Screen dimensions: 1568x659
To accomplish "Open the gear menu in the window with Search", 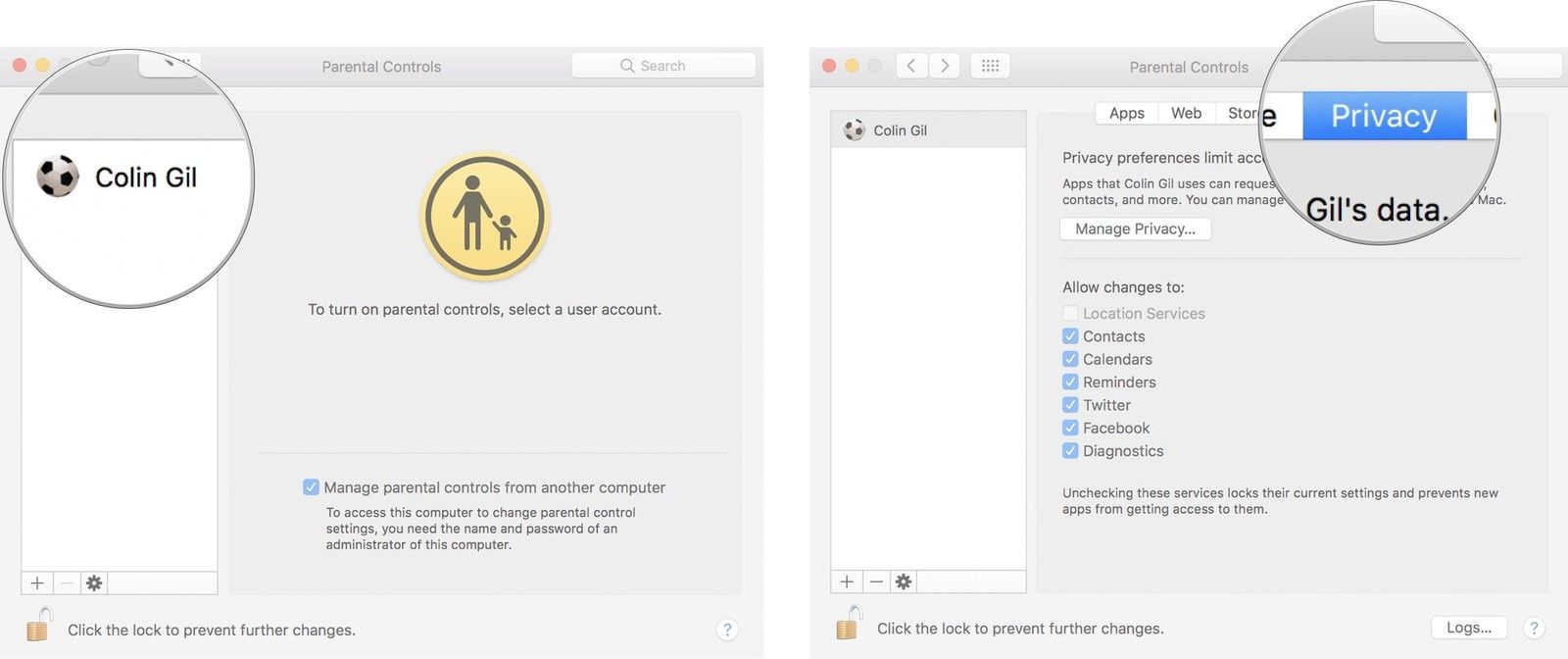I will pyautogui.click(x=94, y=583).
